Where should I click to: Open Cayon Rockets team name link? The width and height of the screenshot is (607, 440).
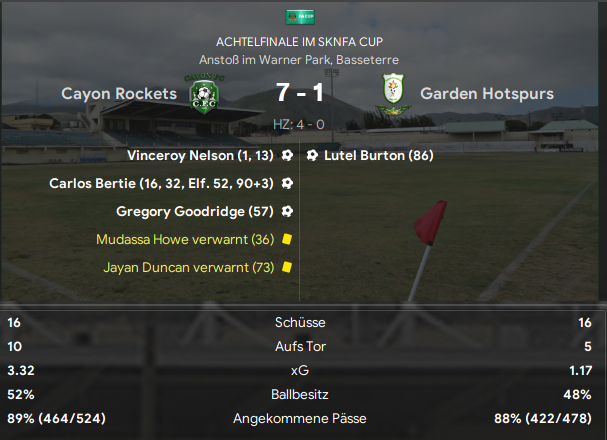click(x=119, y=94)
